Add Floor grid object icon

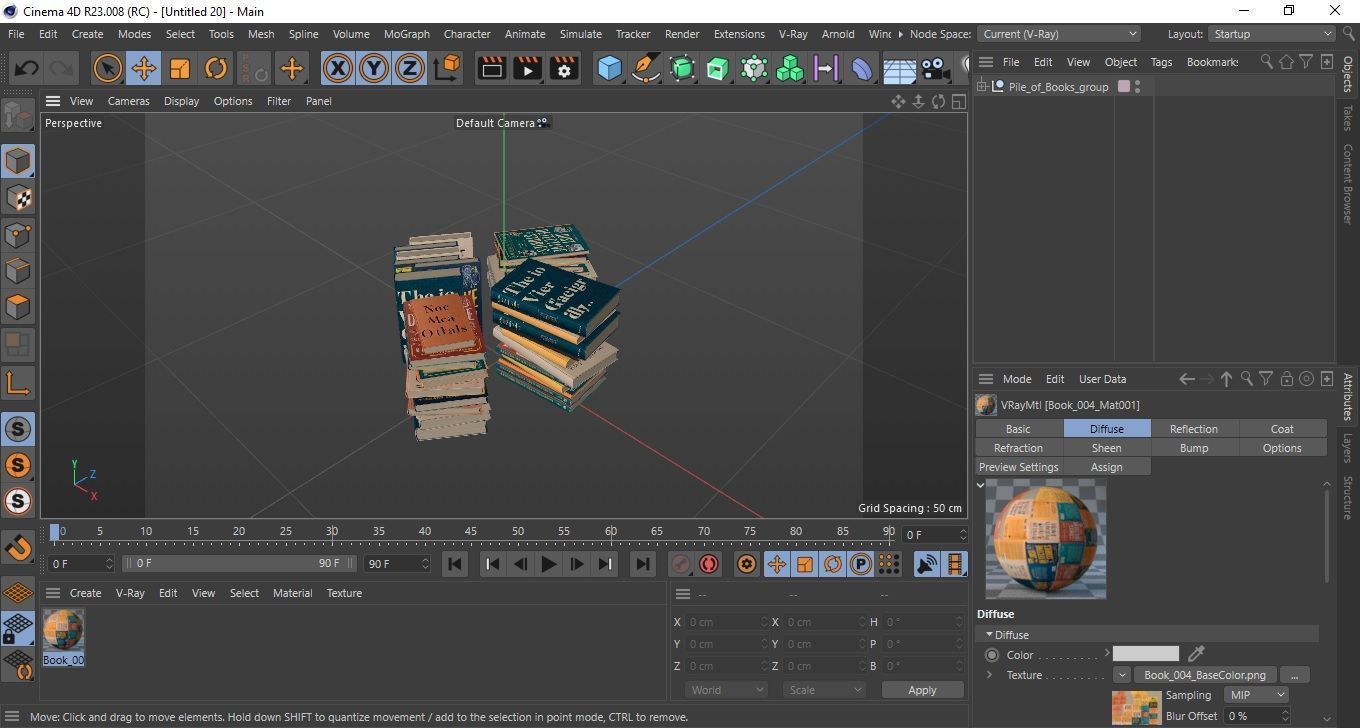(x=899, y=69)
